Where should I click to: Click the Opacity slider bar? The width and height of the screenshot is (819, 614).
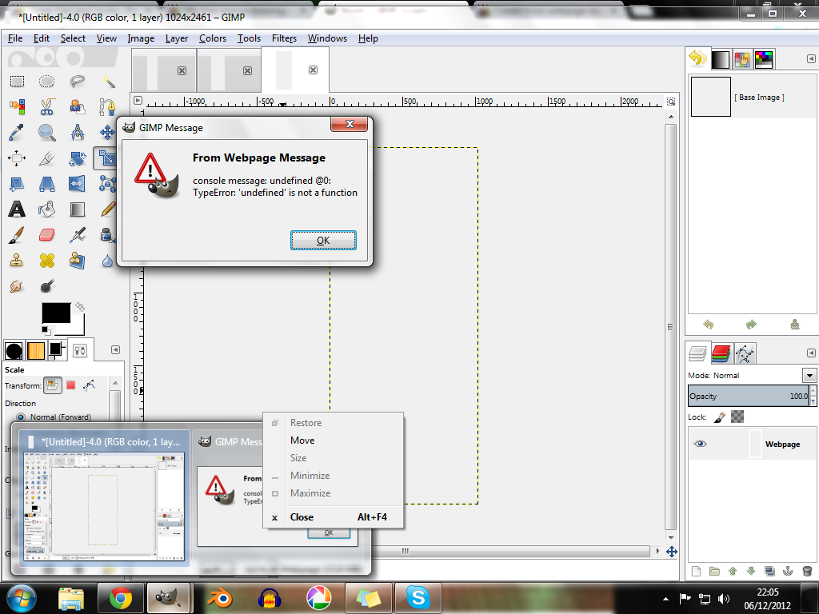pyautogui.click(x=748, y=396)
